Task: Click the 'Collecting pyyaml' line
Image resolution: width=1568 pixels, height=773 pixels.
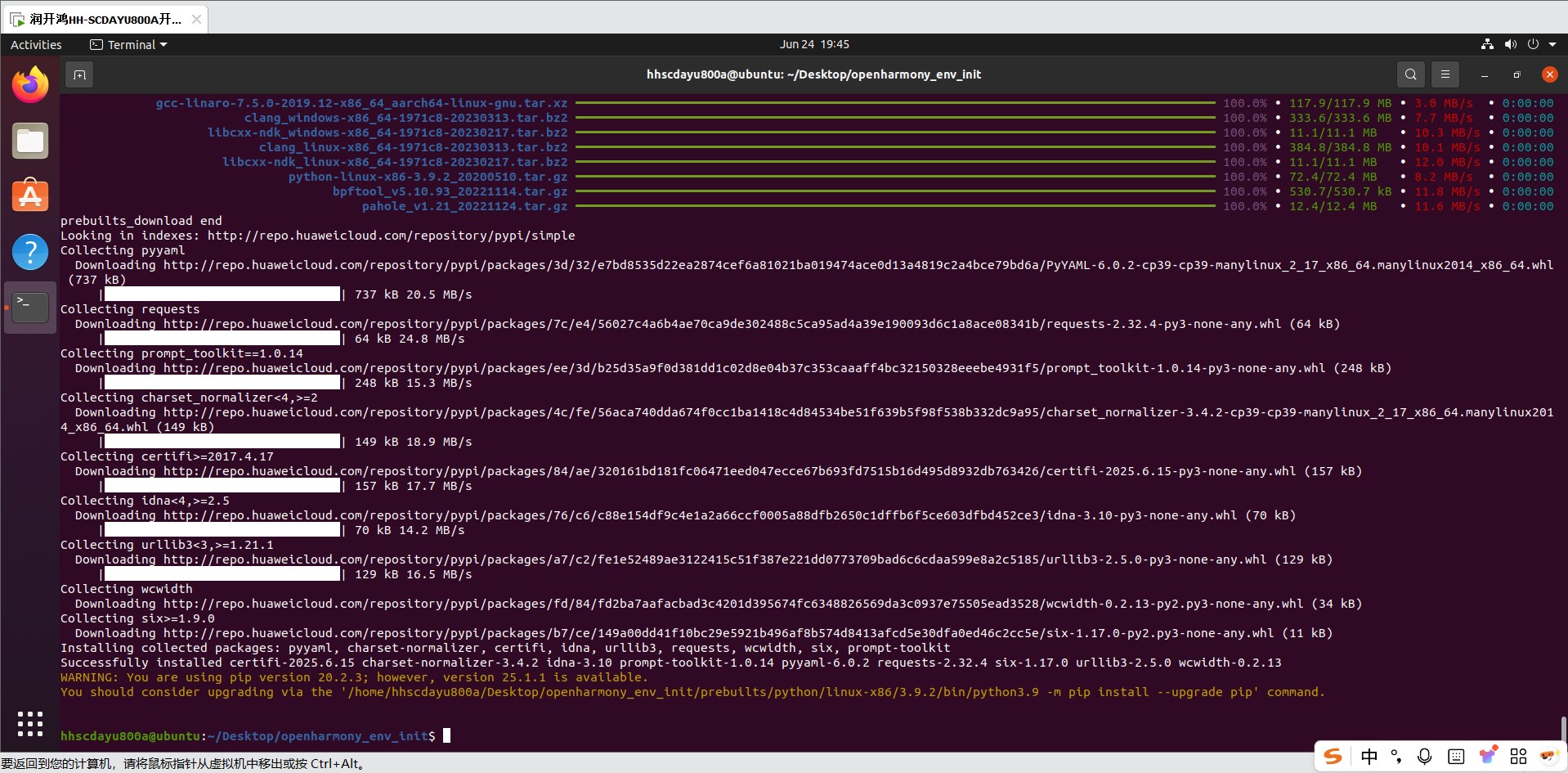Action: pyautogui.click(x=123, y=250)
